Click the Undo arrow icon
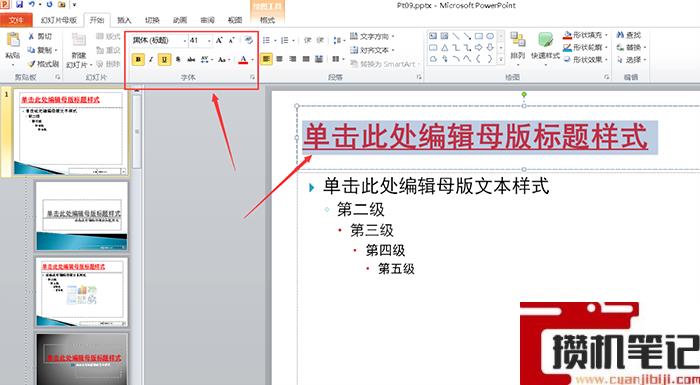Screen dimensions: 700x385 coord(32,4)
